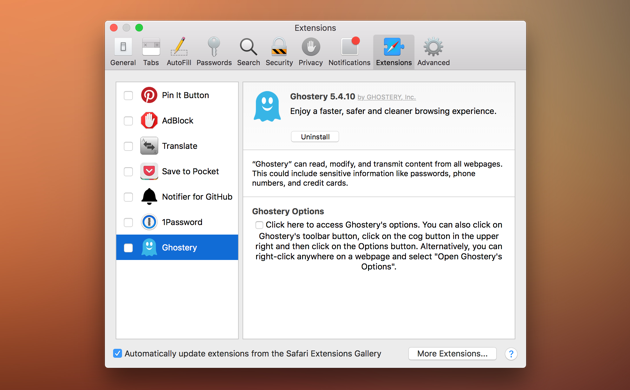The image size is (630, 390).
Task: Select the 1Password extension icon
Action: [x=149, y=222]
